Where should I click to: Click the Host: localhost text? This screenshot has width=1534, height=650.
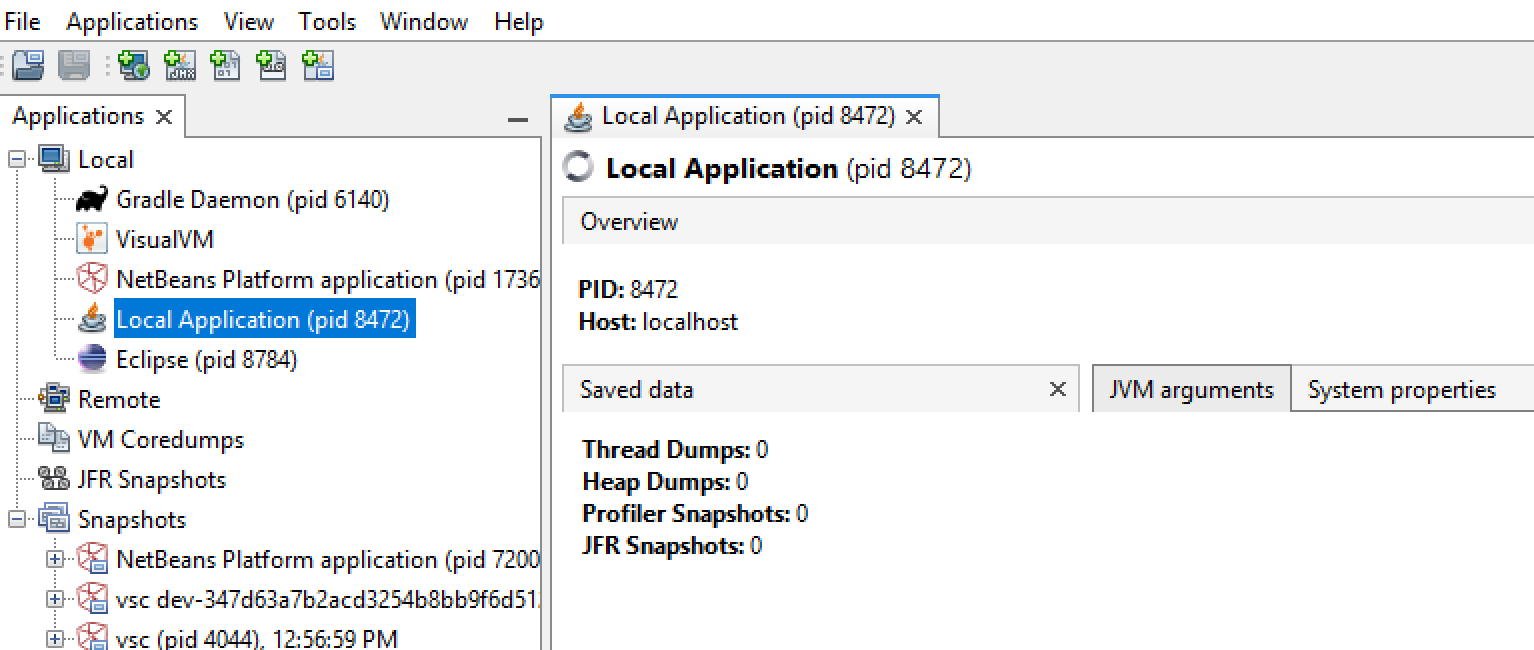(x=658, y=322)
